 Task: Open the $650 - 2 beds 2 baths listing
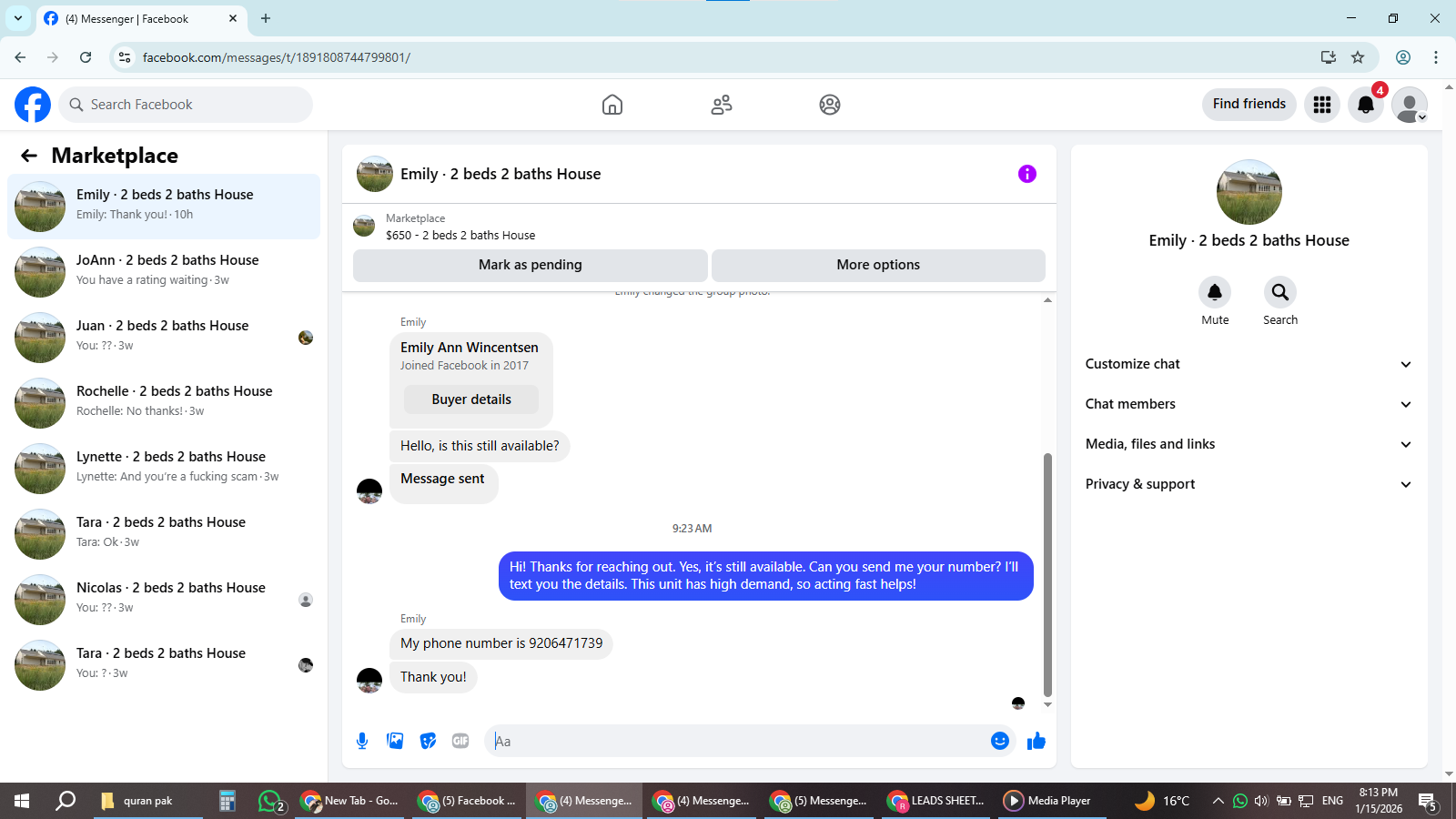tap(460, 235)
